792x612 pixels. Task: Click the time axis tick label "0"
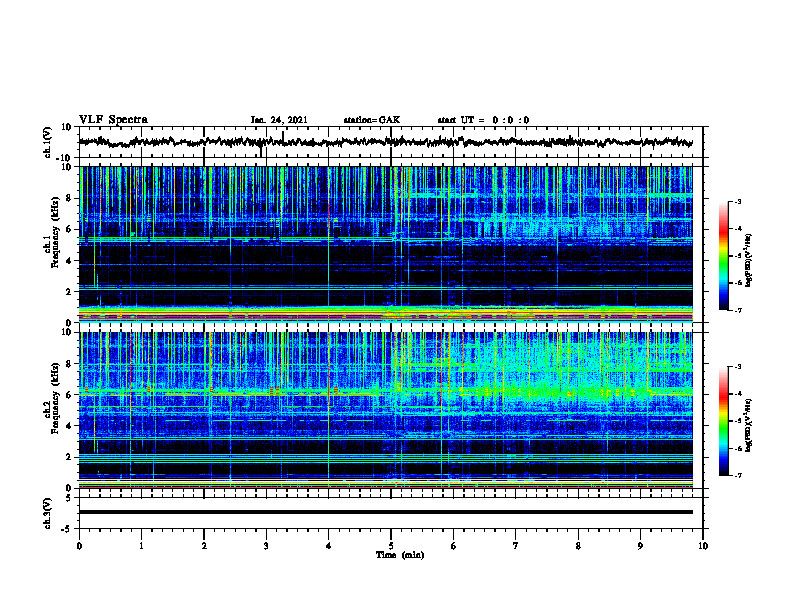tap(79, 546)
